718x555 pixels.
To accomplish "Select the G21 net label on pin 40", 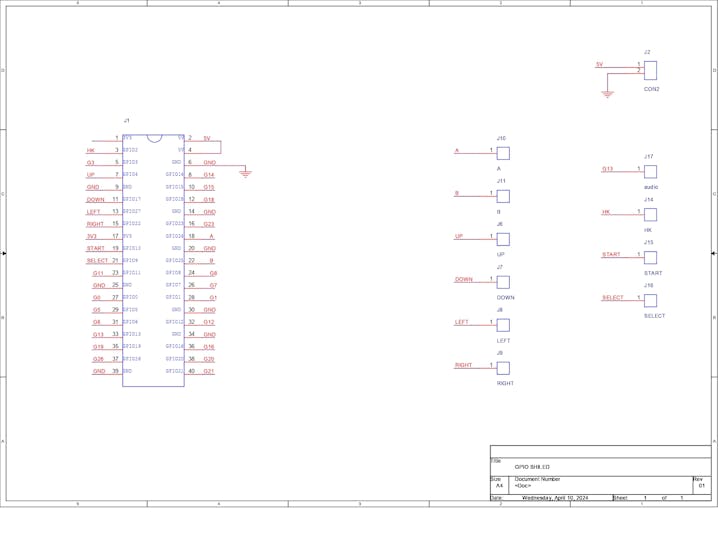I will coord(208,371).
